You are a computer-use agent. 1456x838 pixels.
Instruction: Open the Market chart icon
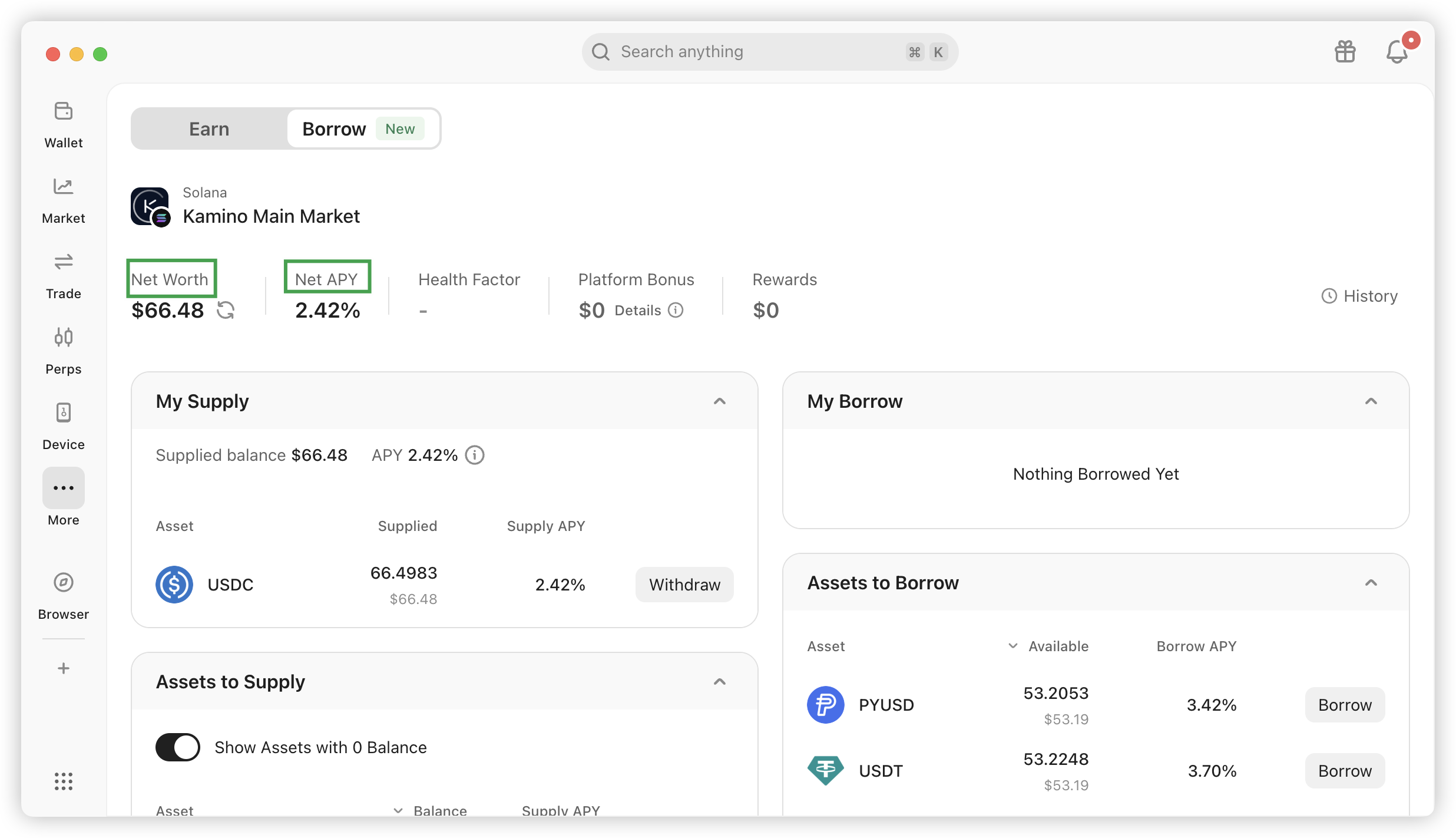click(64, 186)
